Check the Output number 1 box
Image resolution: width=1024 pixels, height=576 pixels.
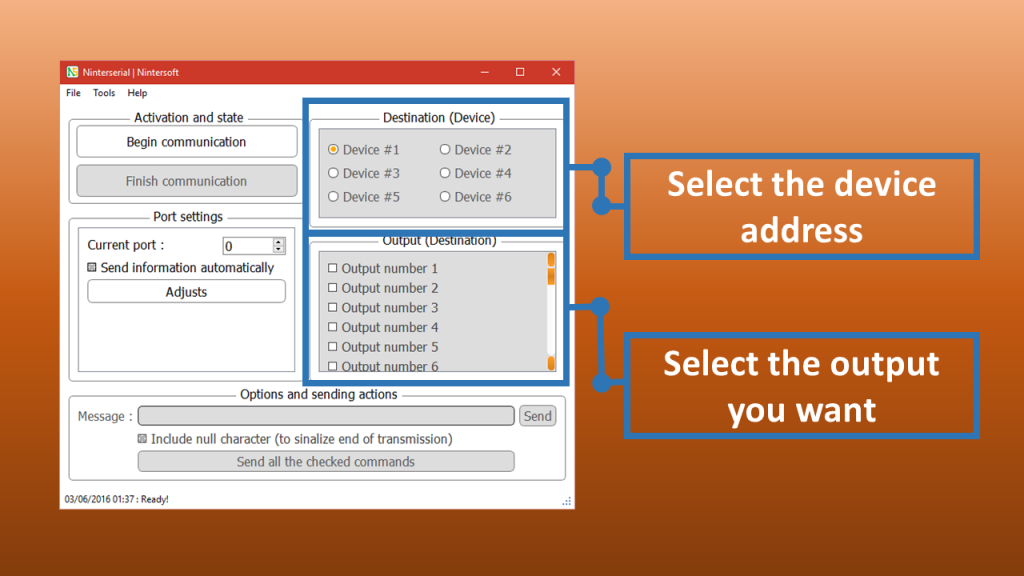(x=333, y=268)
